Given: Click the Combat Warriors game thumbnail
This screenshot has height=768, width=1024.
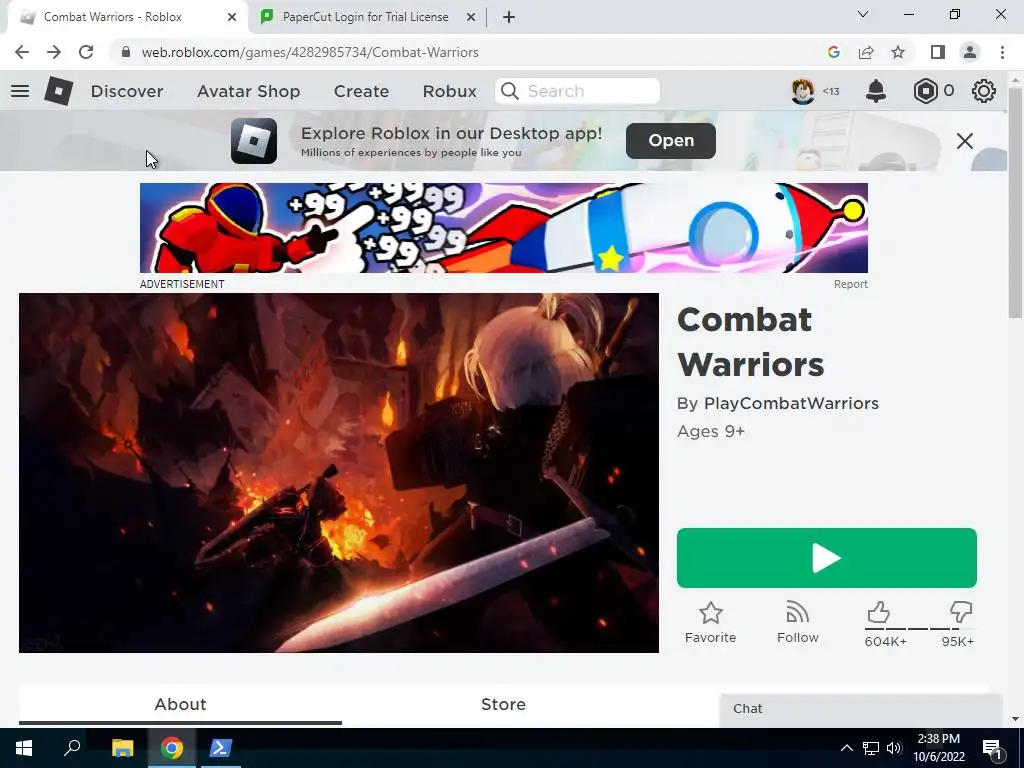Looking at the screenshot, I should click(339, 473).
